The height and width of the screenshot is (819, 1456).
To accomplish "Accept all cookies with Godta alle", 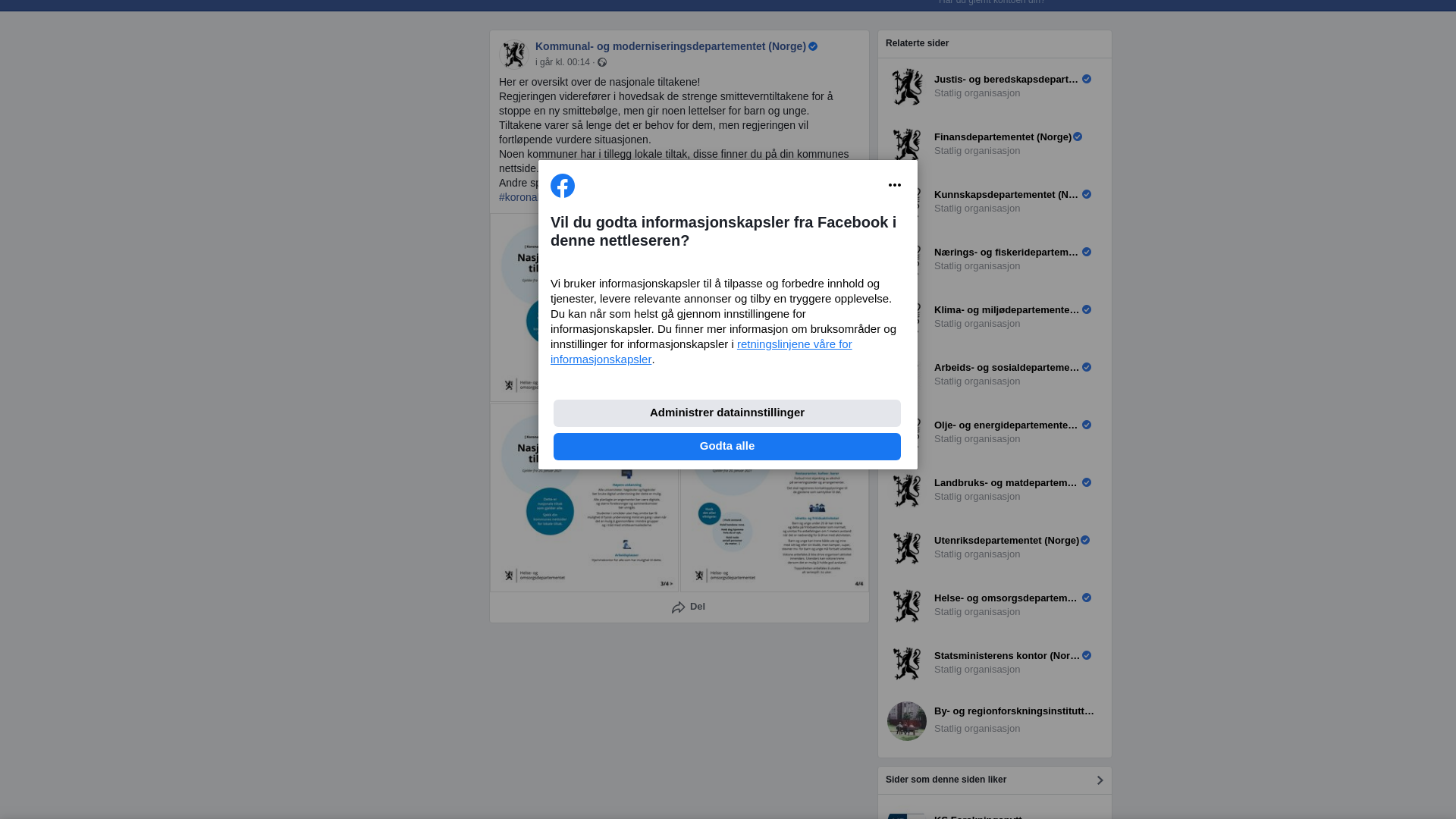I will 727,447.
